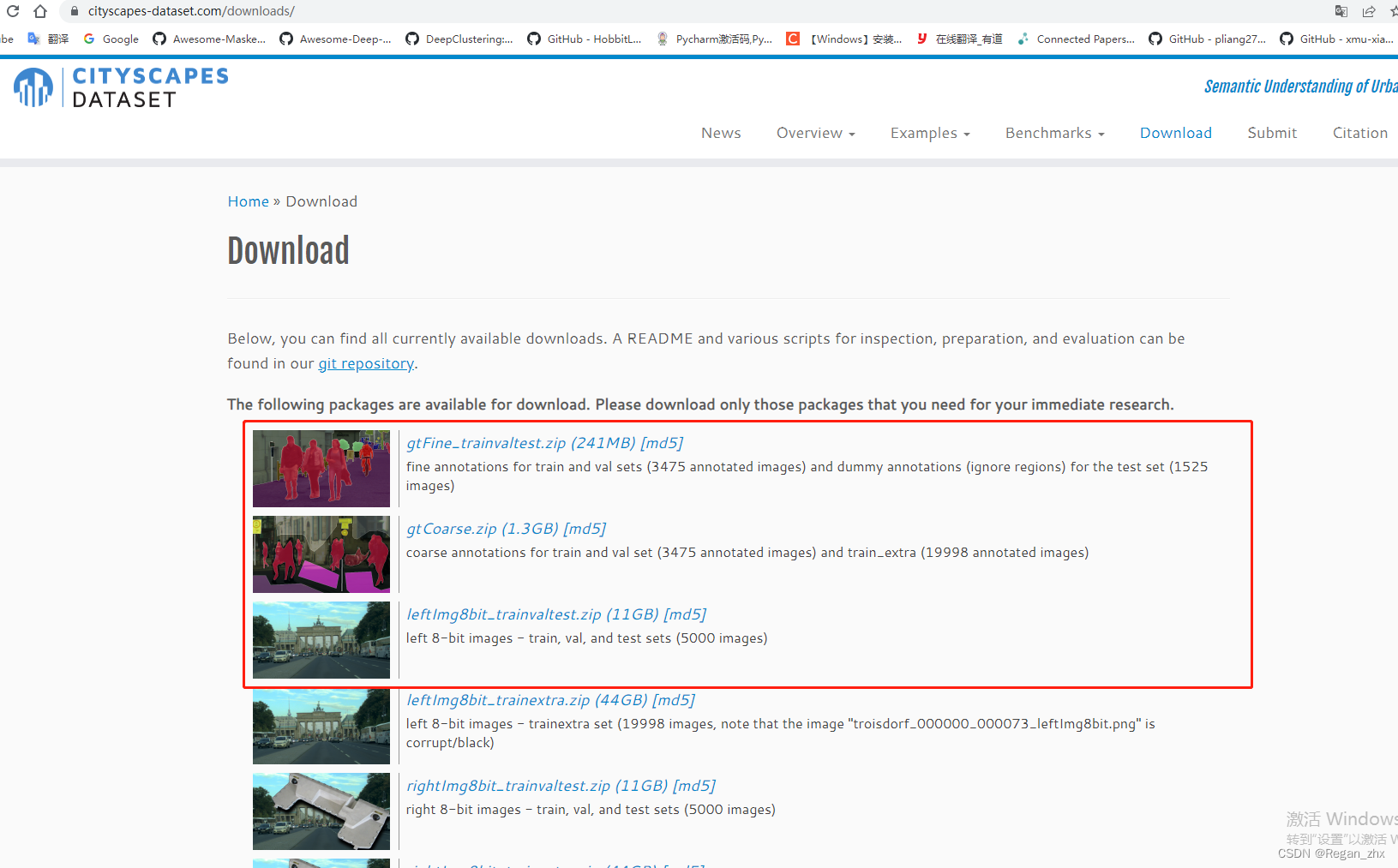Click the share icon in address bar
Image resolution: width=1398 pixels, height=868 pixels.
coord(1369,11)
